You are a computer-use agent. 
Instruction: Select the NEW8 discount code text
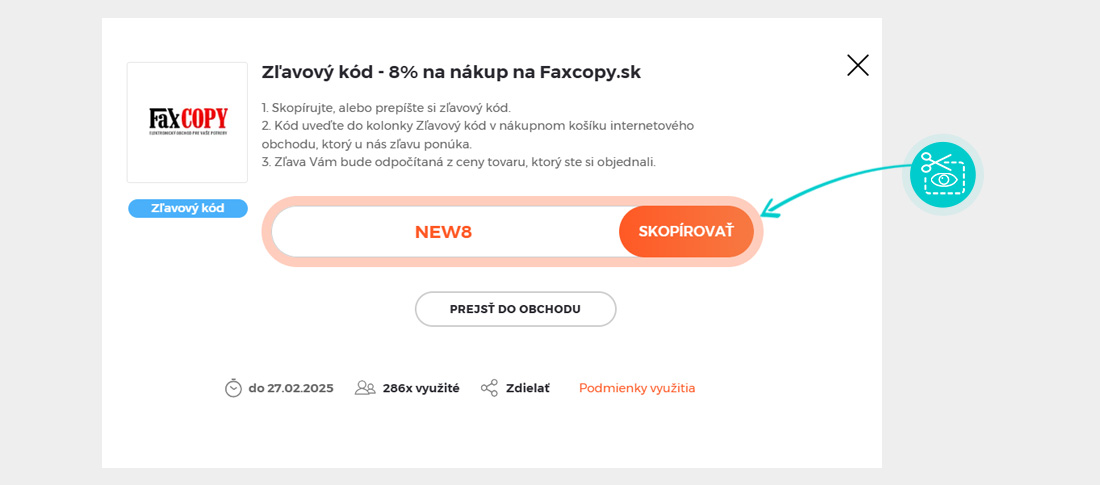click(443, 232)
